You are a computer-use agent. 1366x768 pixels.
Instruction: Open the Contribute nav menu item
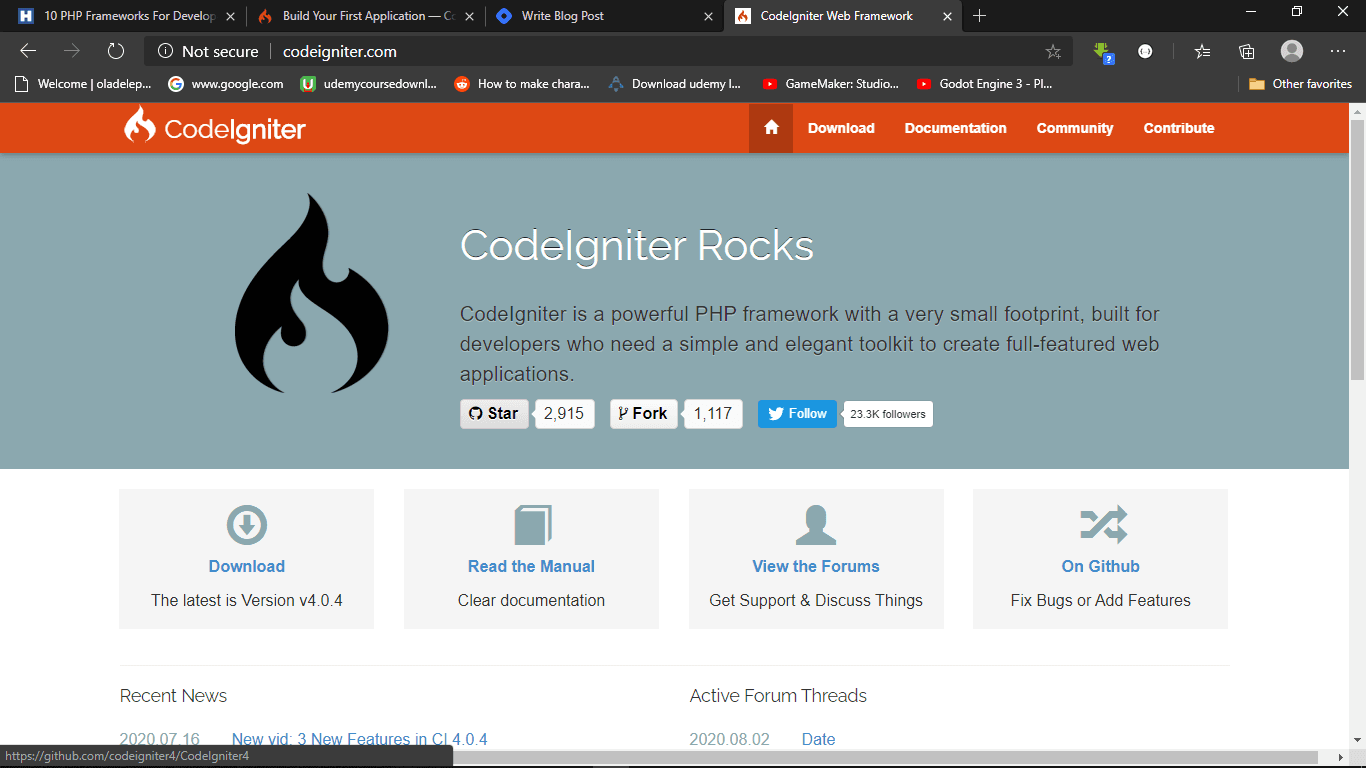coord(1179,128)
